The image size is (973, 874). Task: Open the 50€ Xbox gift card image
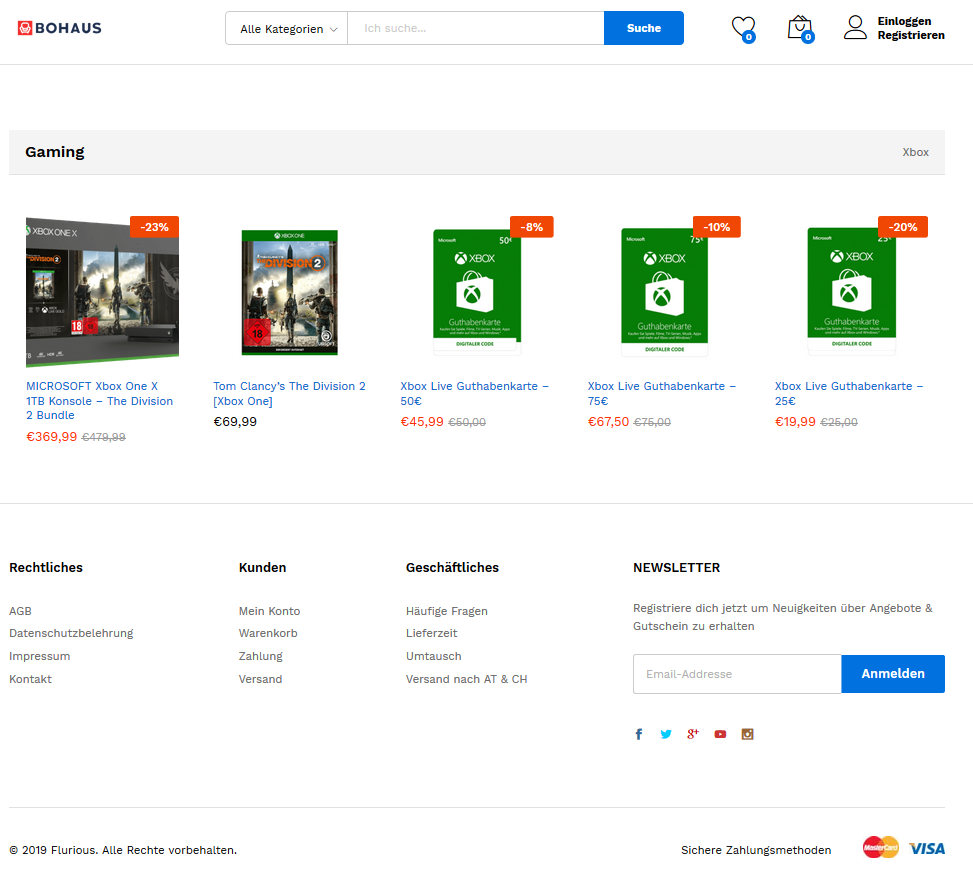477,292
